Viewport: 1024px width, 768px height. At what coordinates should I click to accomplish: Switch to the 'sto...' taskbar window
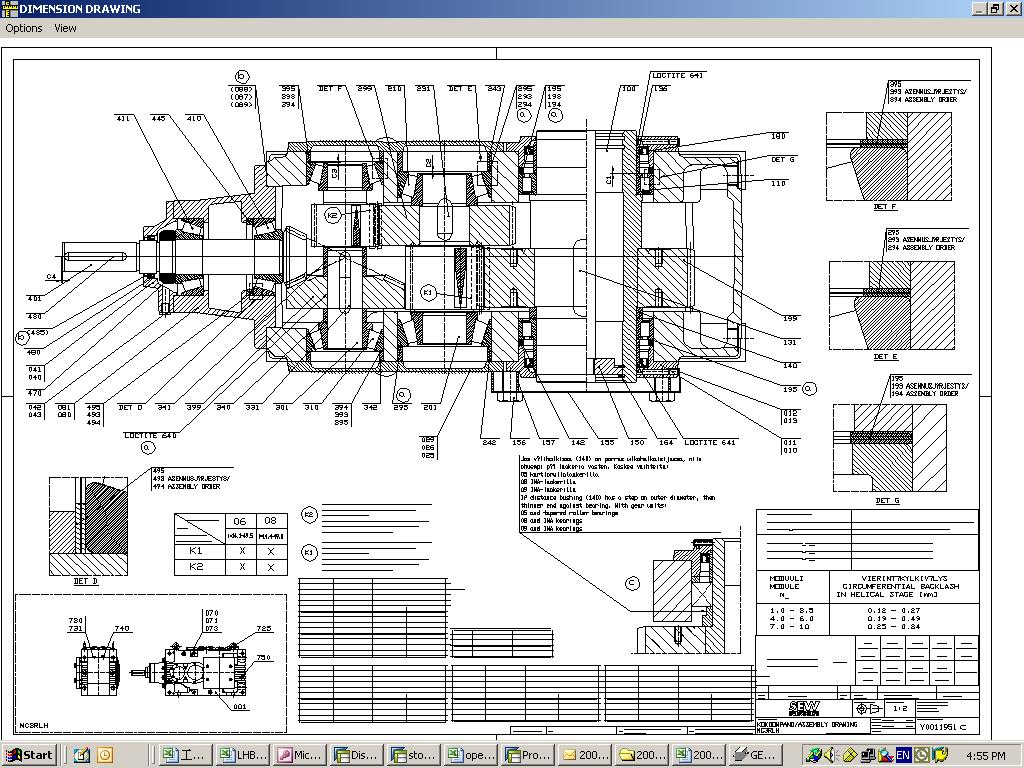coord(414,755)
